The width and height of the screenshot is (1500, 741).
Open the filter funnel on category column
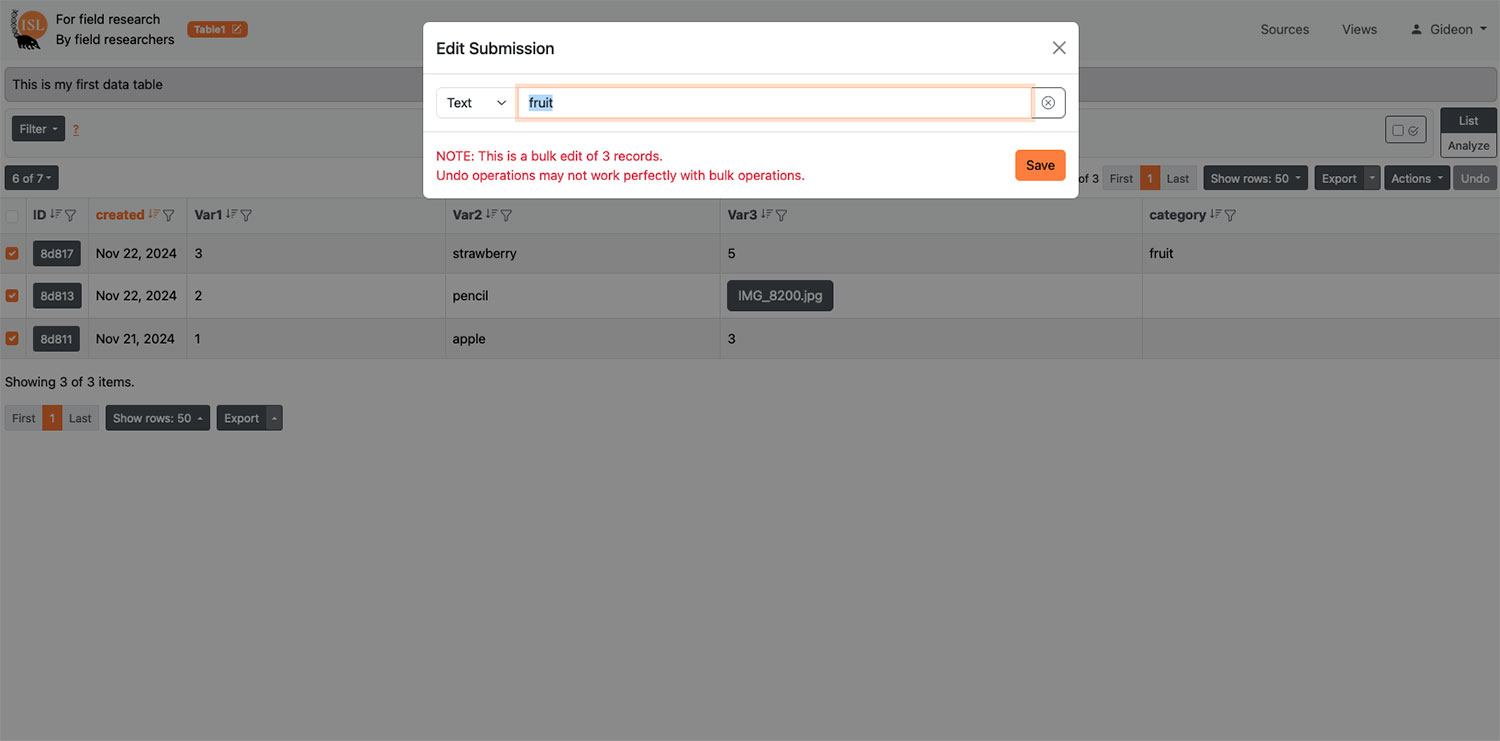(x=1231, y=215)
